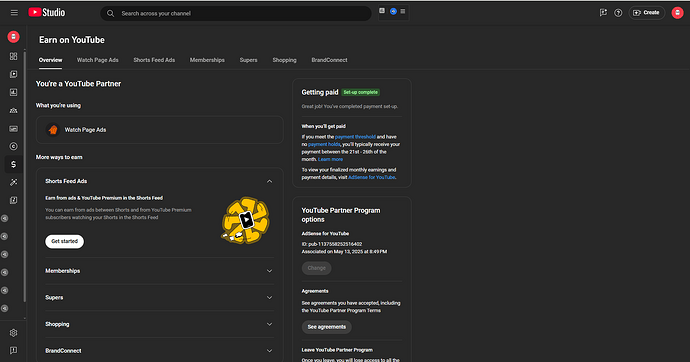Click the 'You're a YouTube Partner' heading
The image size is (690, 362).
pos(78,84)
